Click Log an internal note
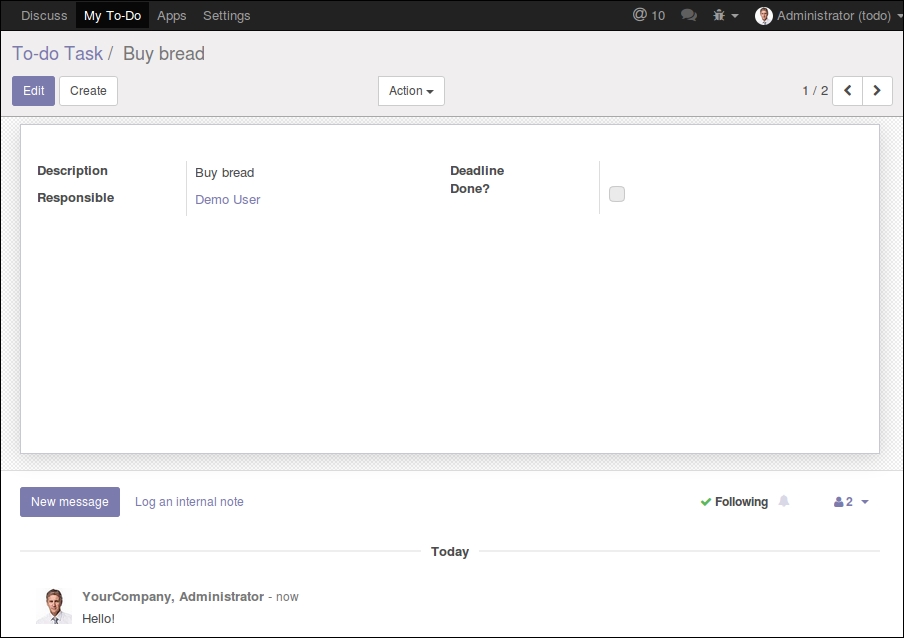Screen dimensions: 904x638 pyautogui.click(x=189, y=501)
